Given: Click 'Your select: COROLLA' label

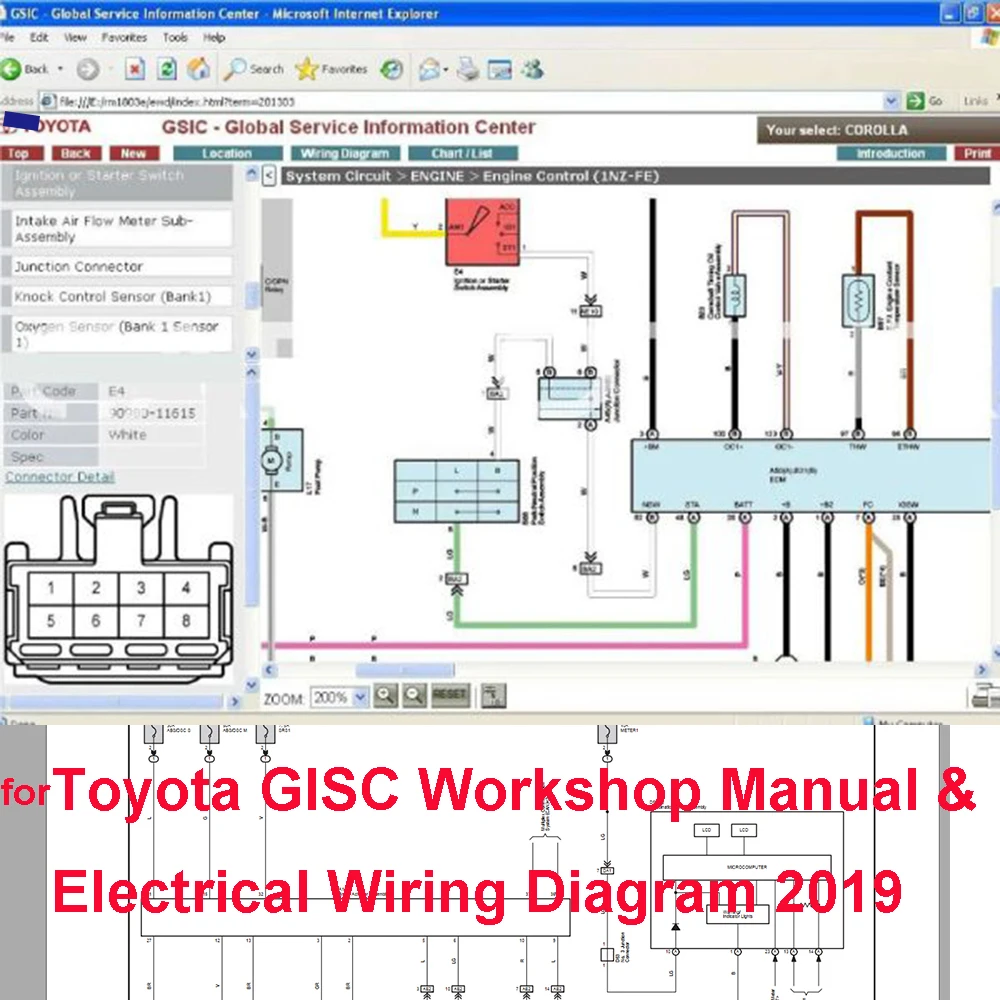Looking at the screenshot, I should click(x=837, y=130).
